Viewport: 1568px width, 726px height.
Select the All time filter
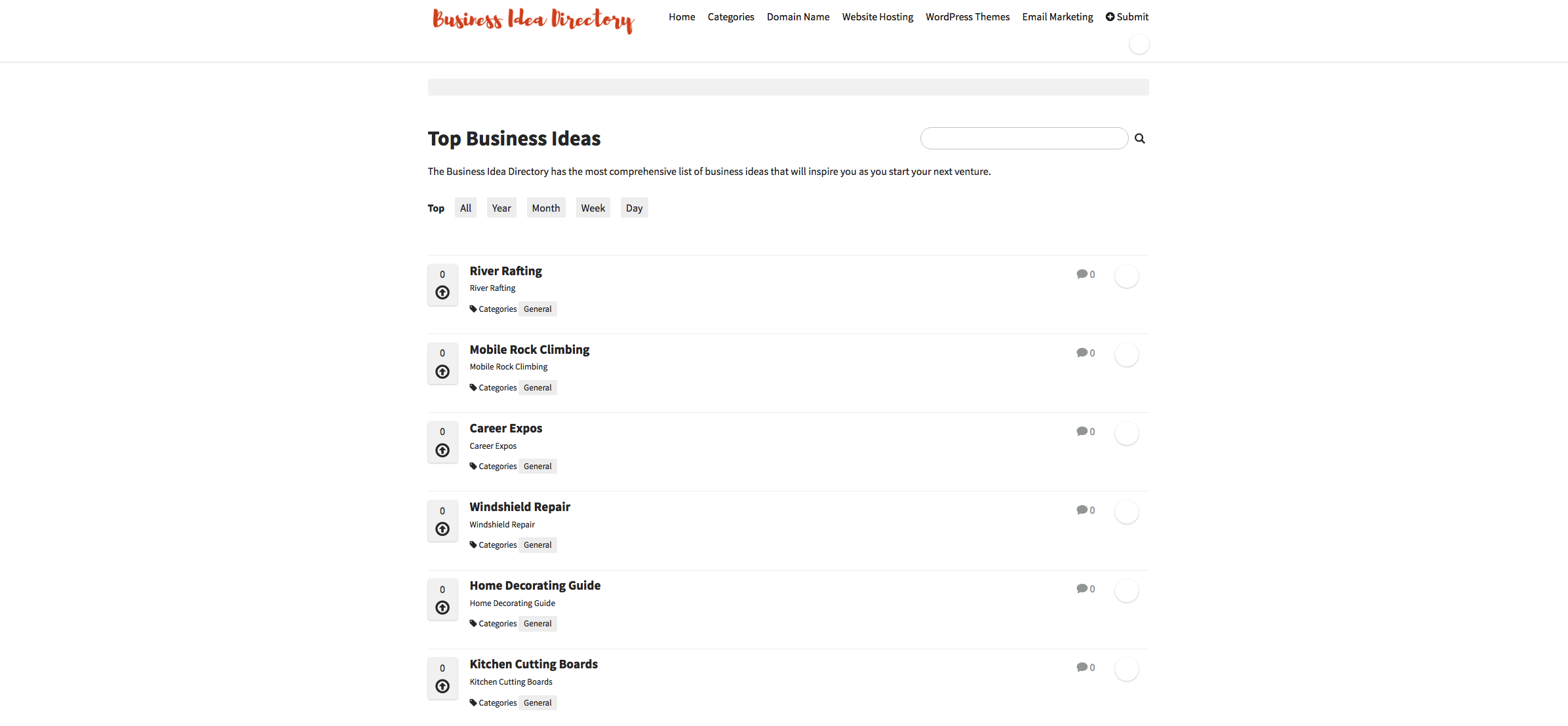tap(465, 207)
